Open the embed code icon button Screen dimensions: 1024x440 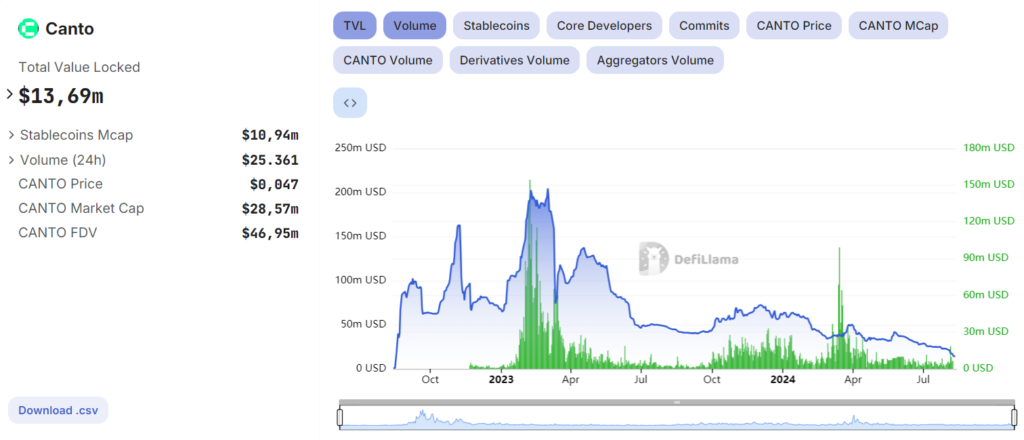350,102
